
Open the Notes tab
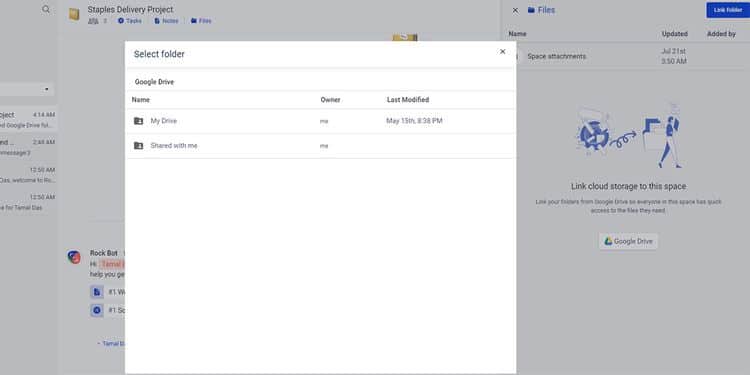tap(166, 21)
